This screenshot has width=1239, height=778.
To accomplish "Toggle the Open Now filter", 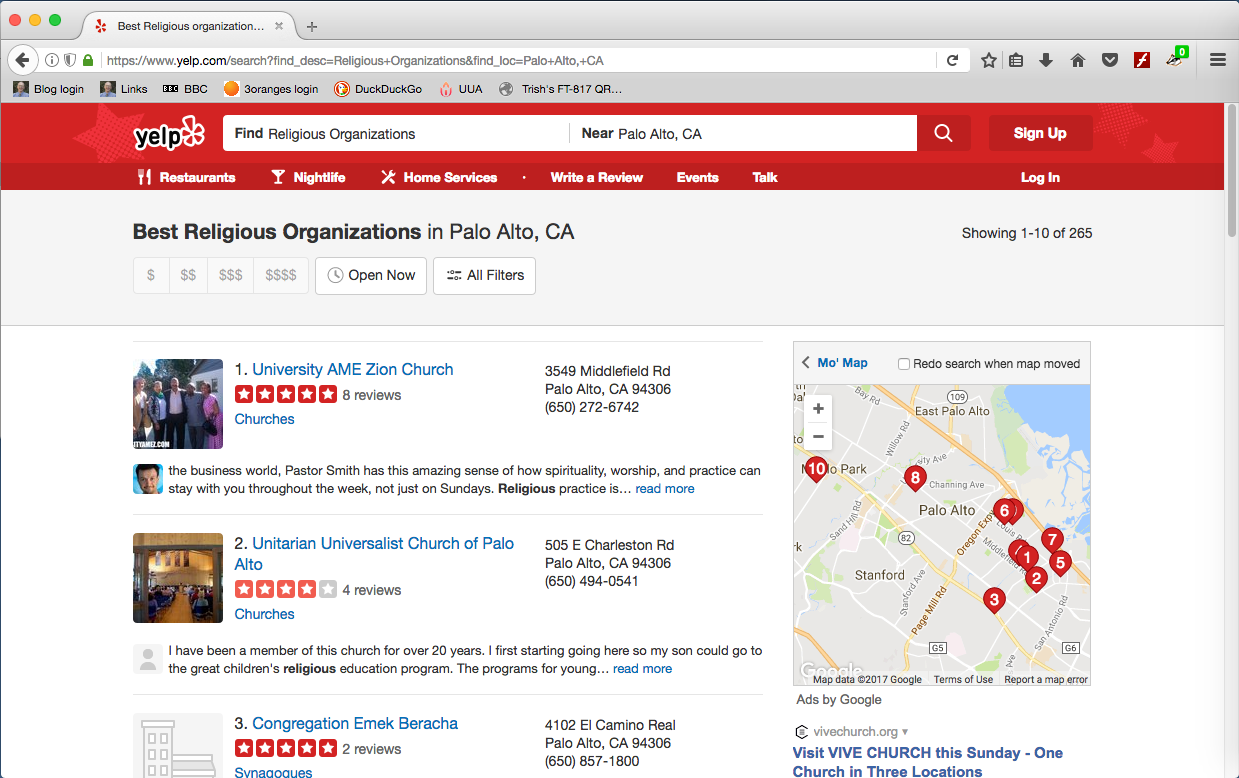I will (371, 275).
